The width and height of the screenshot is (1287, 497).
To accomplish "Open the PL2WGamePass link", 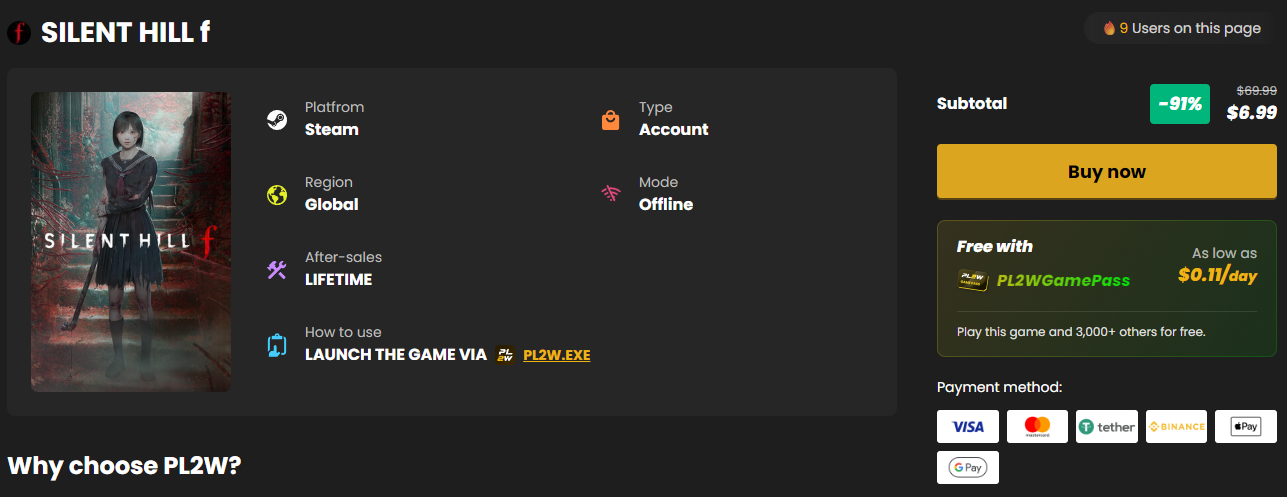I will click(x=1063, y=280).
